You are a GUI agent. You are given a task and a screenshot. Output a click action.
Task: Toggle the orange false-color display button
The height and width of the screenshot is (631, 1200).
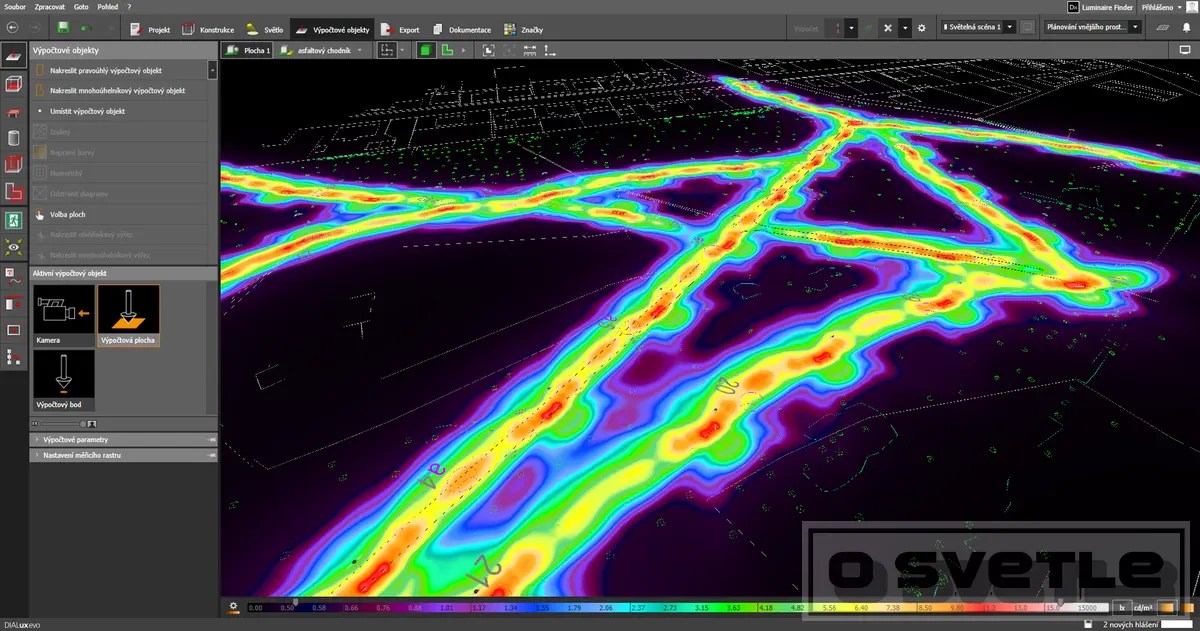point(1166,607)
